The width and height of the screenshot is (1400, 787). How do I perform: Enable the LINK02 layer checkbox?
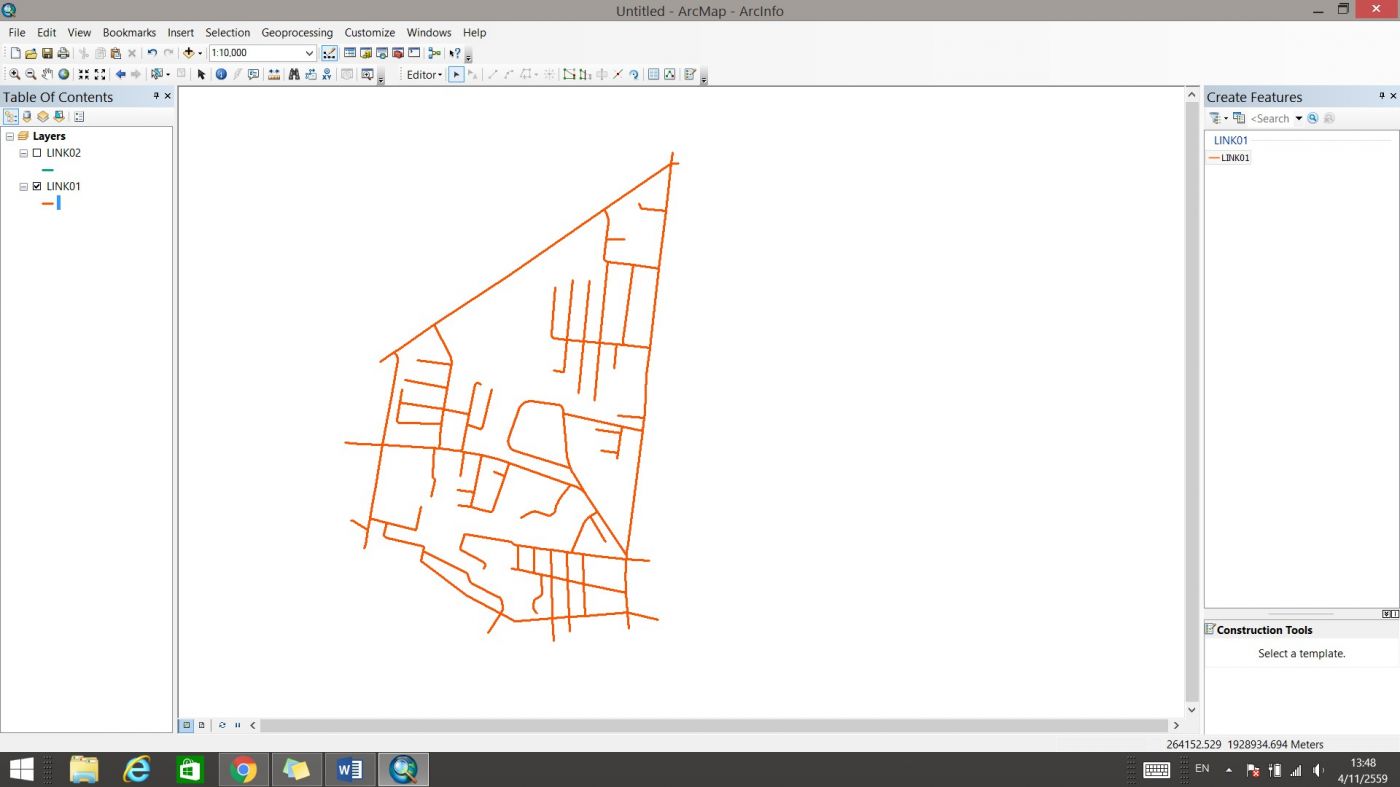[37, 154]
